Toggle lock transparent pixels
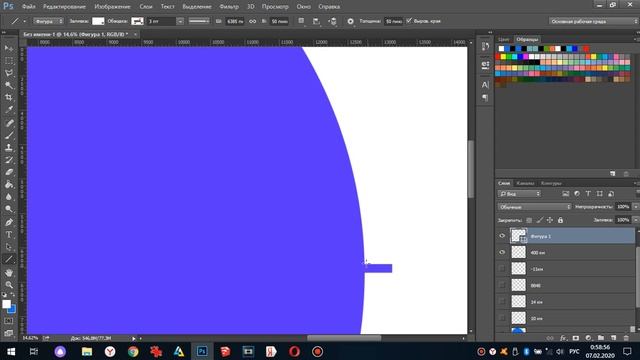Screen dimensions: 640x360 coord(529,220)
